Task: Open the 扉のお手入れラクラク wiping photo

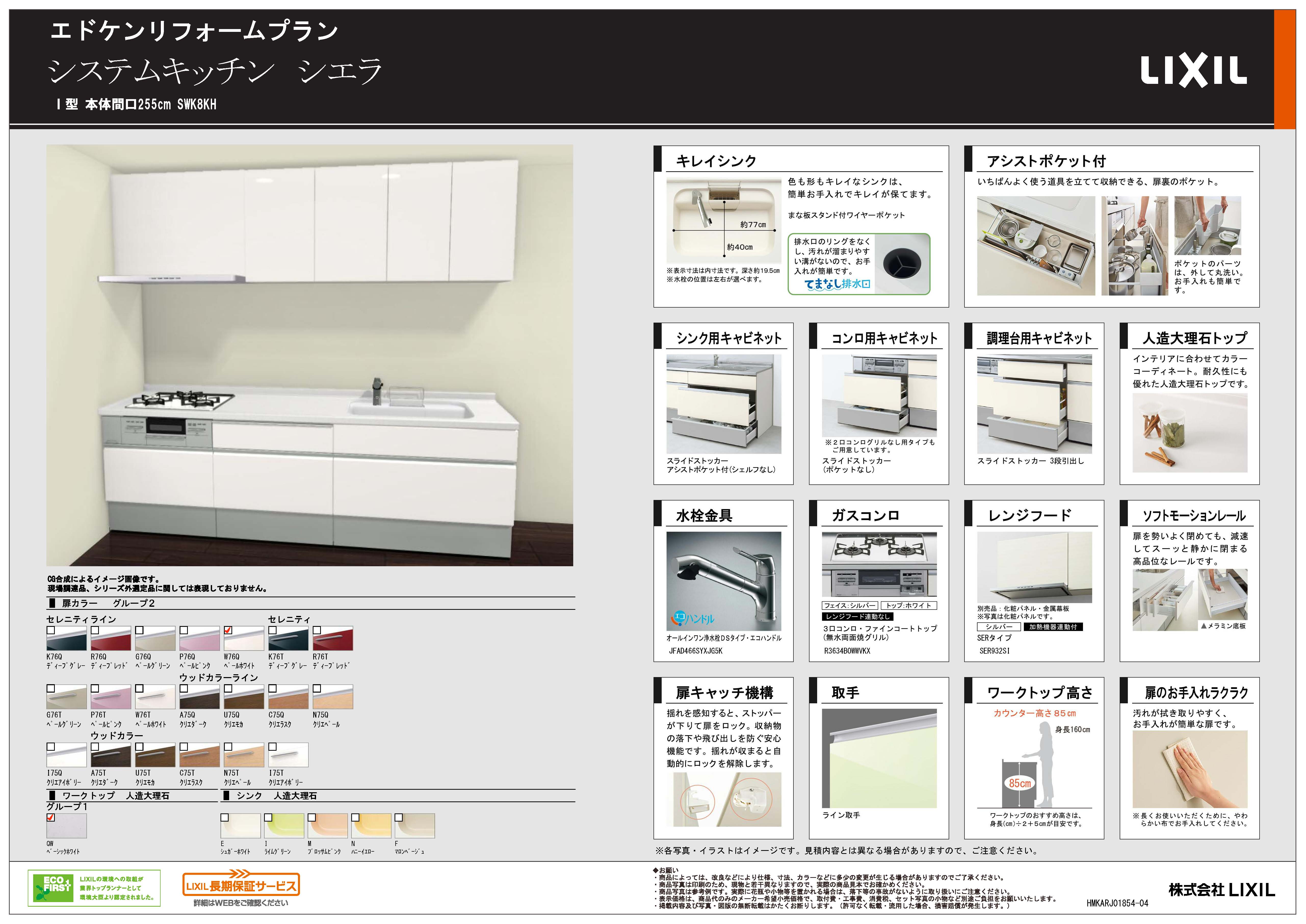Action: (1190, 769)
